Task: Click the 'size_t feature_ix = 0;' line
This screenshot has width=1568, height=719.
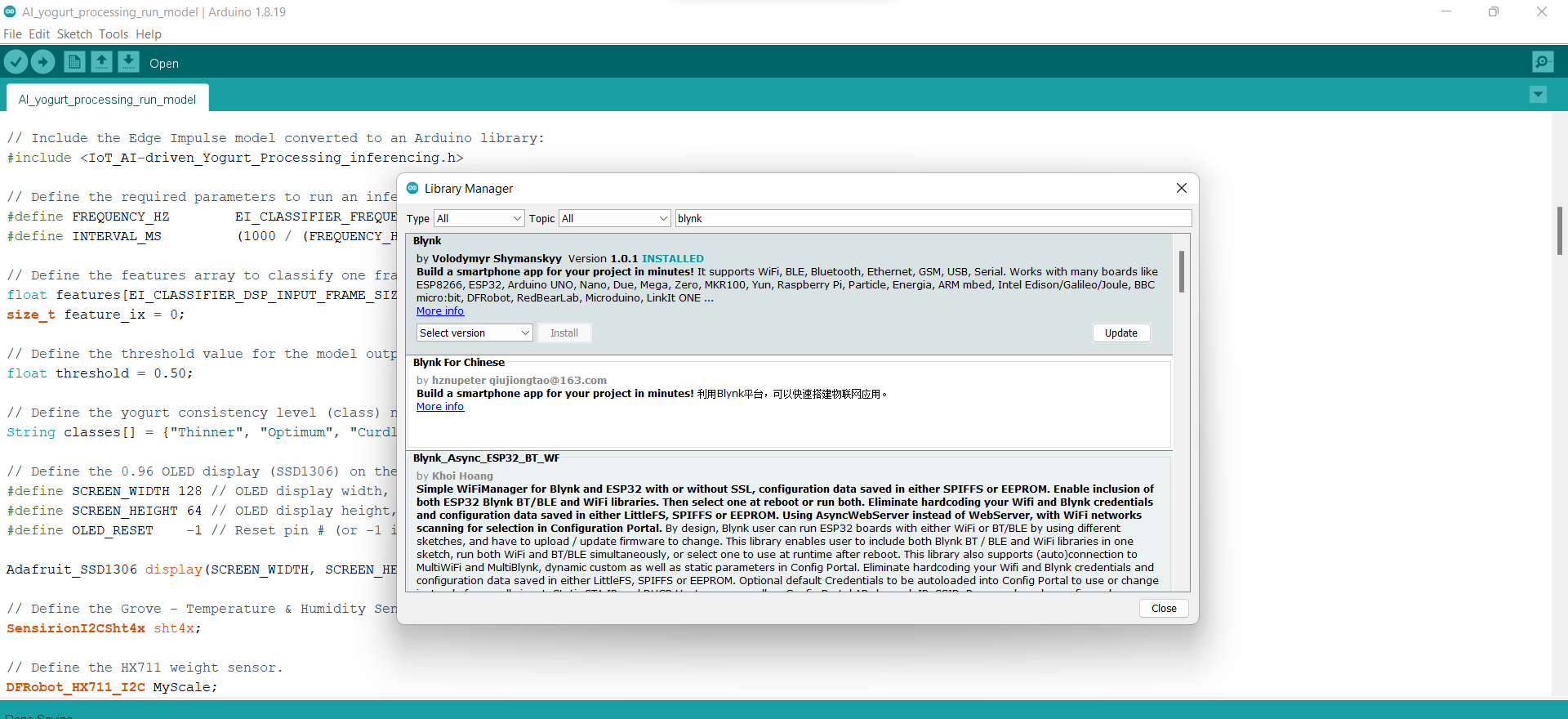Action: [96, 315]
